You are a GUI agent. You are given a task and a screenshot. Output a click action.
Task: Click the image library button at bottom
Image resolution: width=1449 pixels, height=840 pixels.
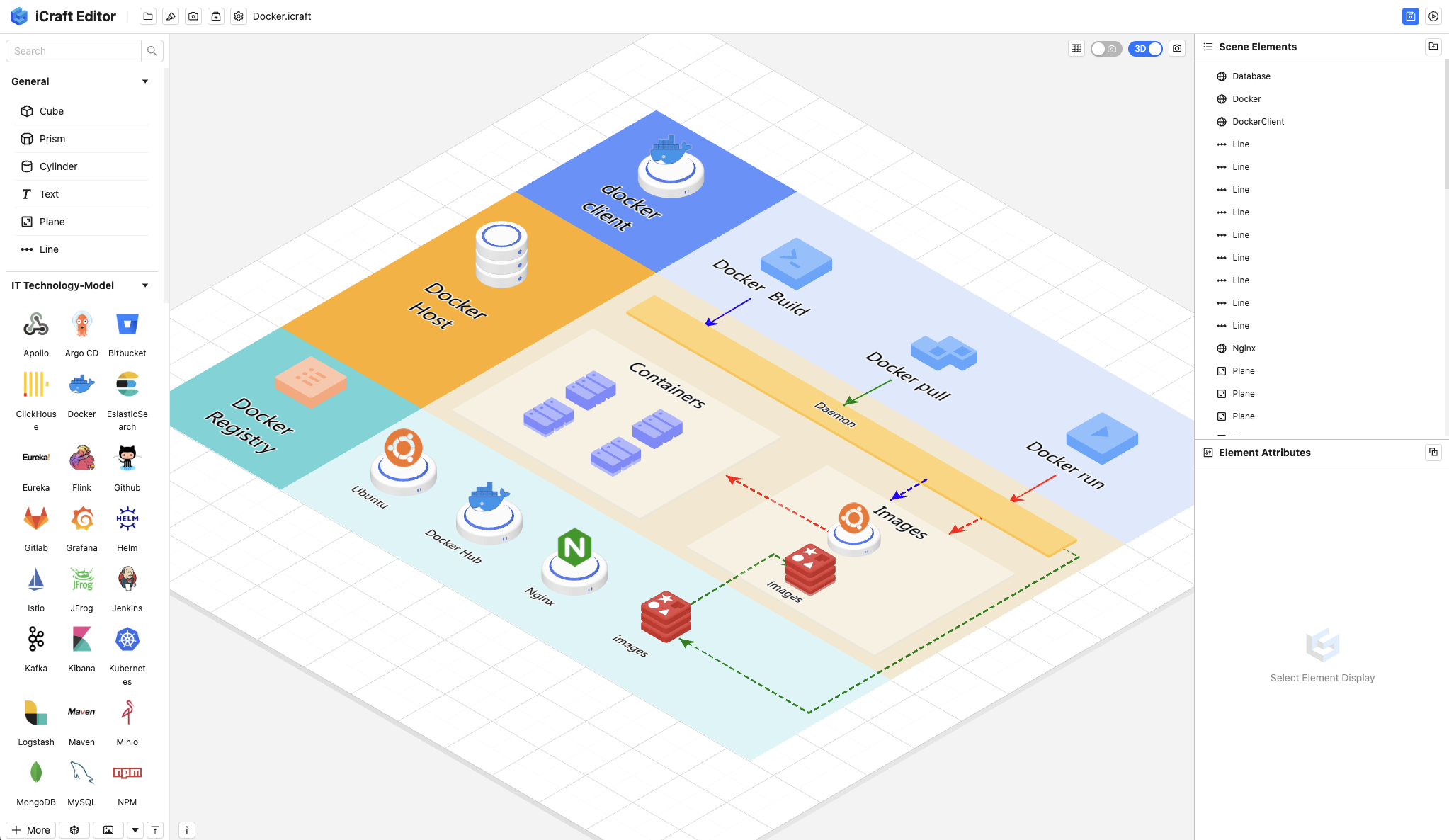pos(108,830)
